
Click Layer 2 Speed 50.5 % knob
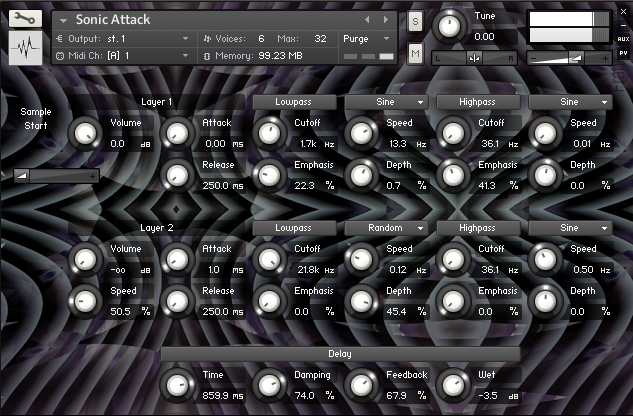tap(85, 302)
